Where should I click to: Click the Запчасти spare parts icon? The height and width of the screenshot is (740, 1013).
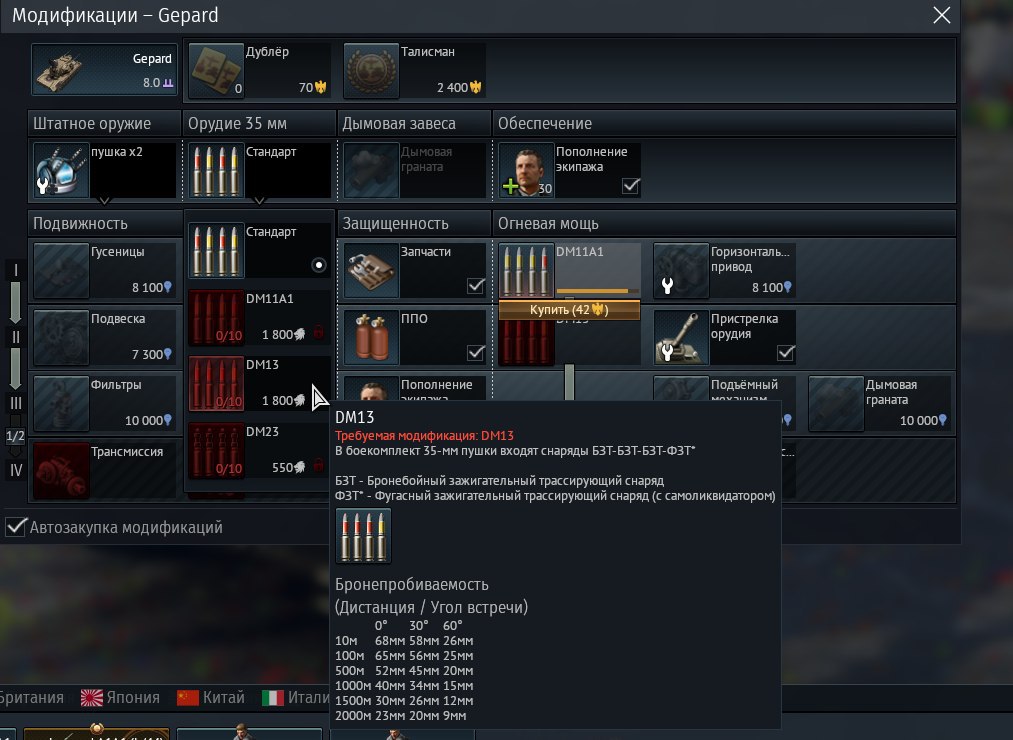tap(371, 271)
